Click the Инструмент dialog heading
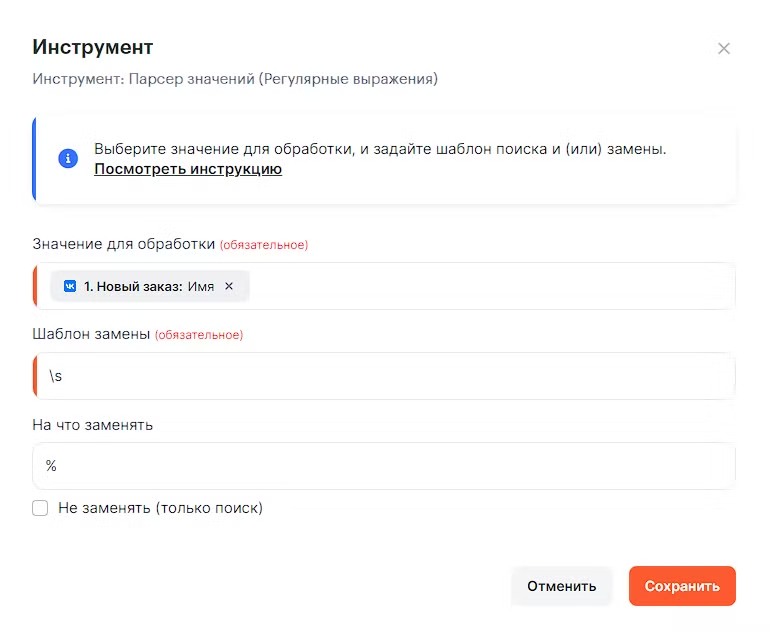The height and width of the screenshot is (631, 771). tap(93, 47)
